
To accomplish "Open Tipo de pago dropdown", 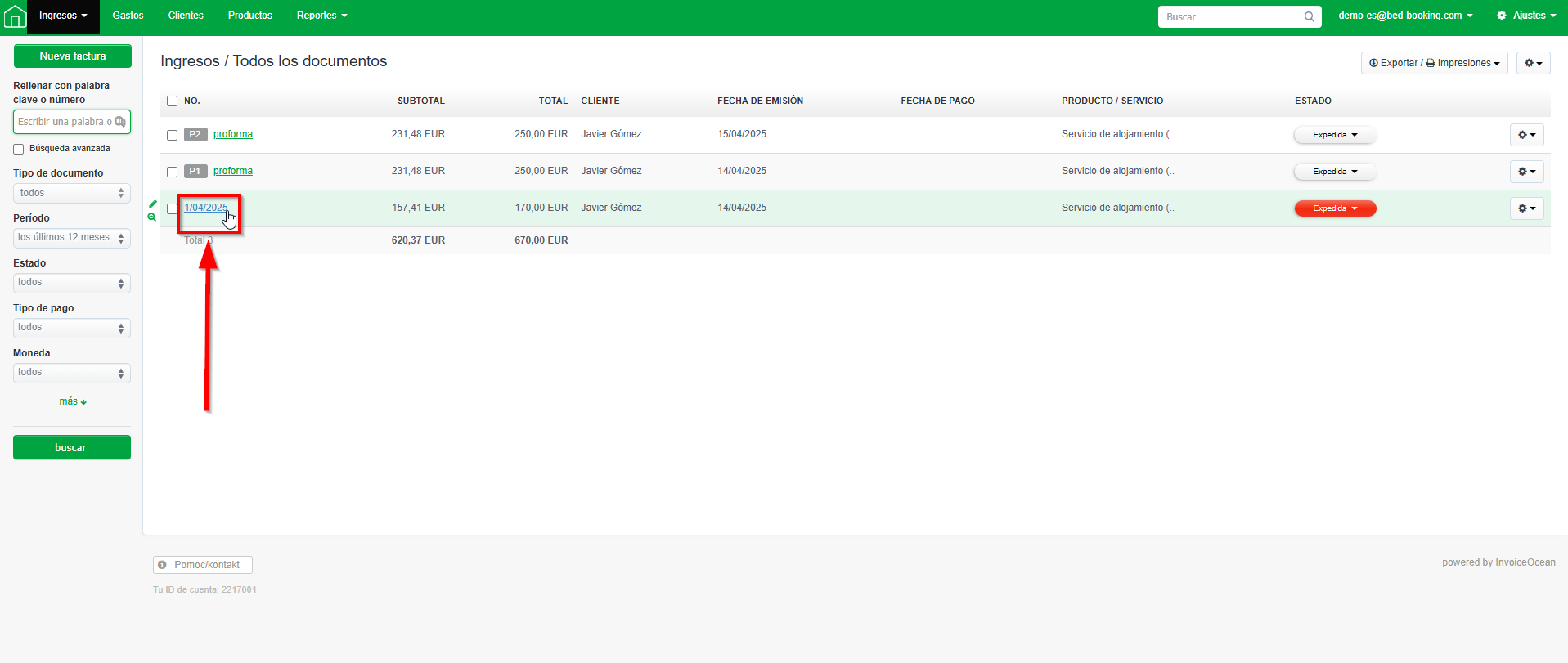I will pyautogui.click(x=72, y=328).
